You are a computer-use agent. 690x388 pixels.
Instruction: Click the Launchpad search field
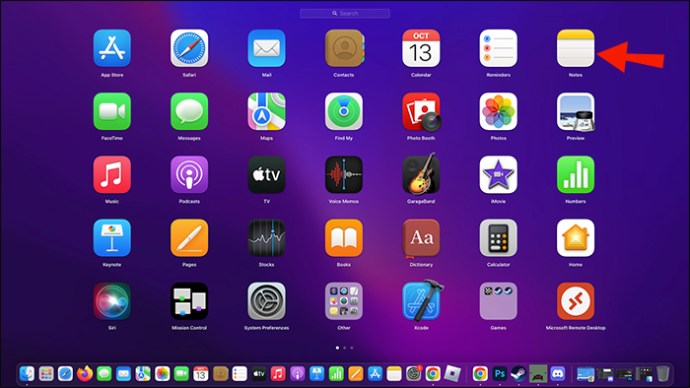[x=345, y=14]
